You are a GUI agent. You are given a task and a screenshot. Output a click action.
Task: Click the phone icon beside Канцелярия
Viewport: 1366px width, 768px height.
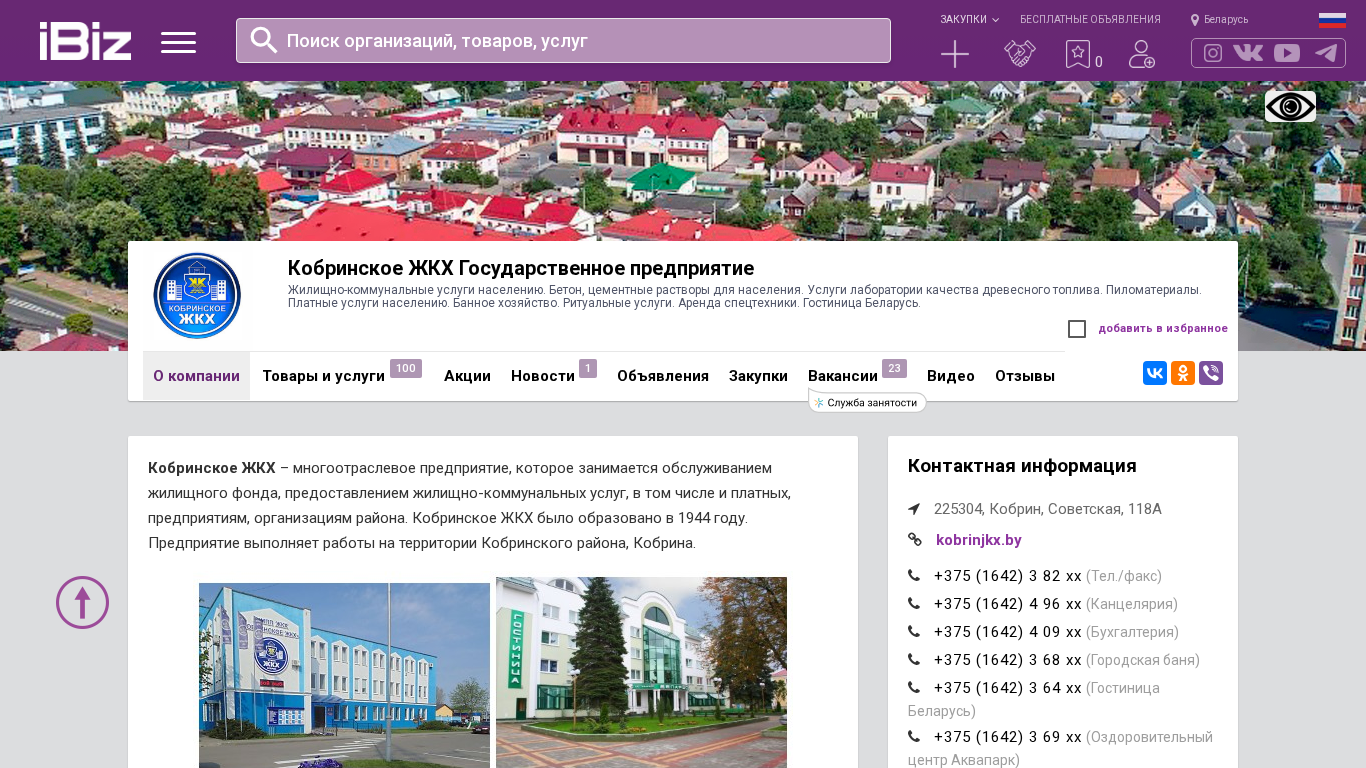[x=914, y=604]
